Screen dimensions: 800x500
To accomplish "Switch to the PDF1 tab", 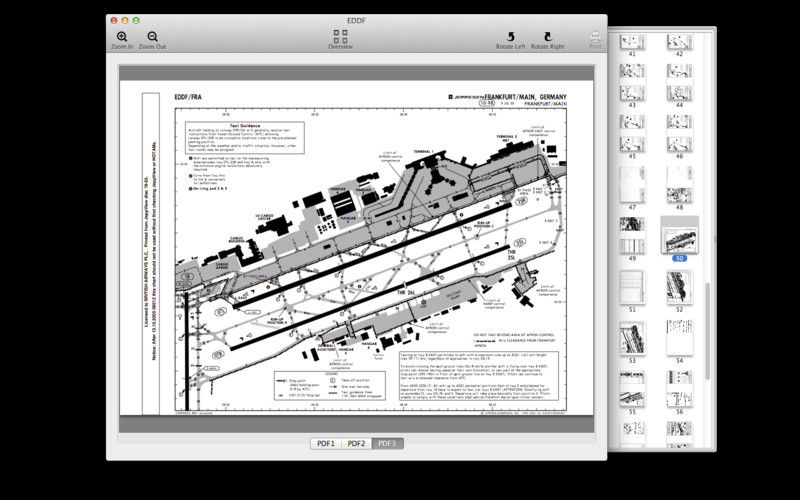I will 326,443.
